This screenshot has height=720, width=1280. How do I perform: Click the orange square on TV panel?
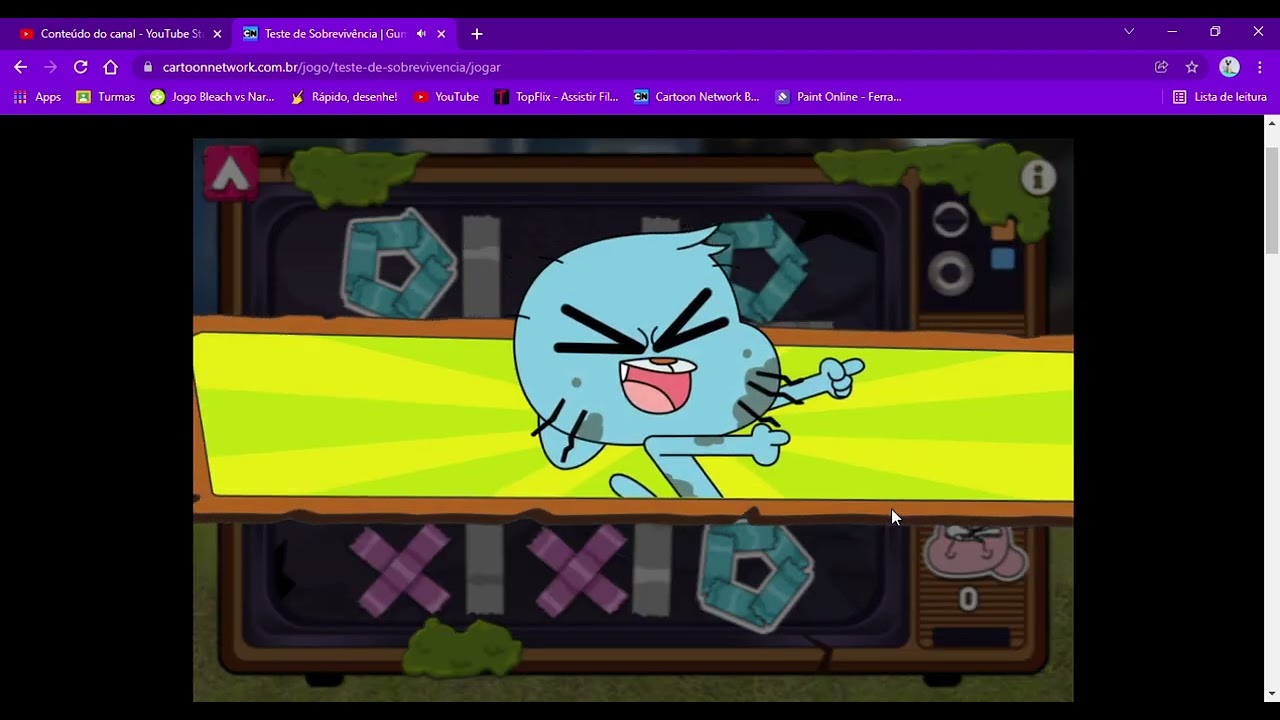[x=1003, y=230]
